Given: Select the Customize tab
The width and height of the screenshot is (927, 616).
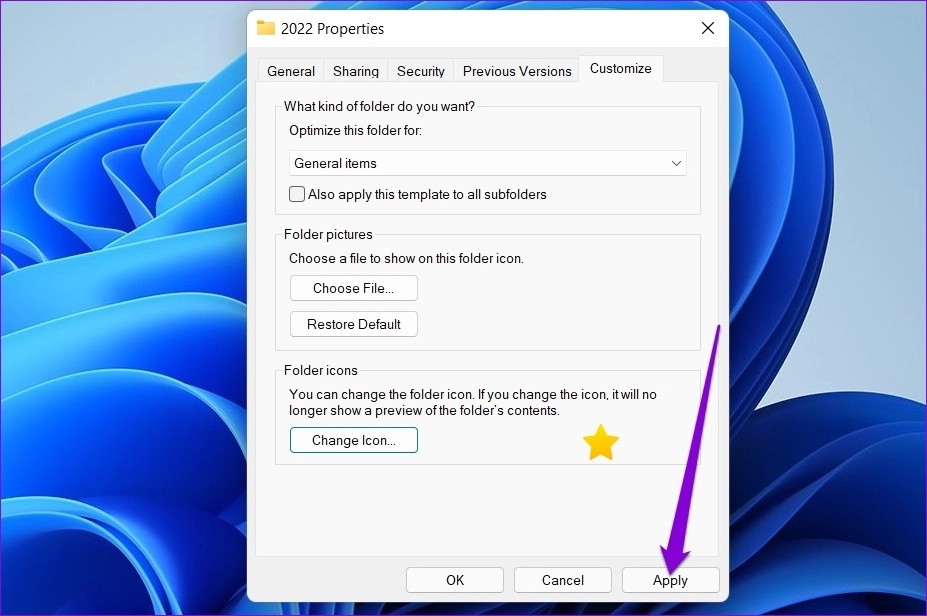Looking at the screenshot, I should point(621,68).
